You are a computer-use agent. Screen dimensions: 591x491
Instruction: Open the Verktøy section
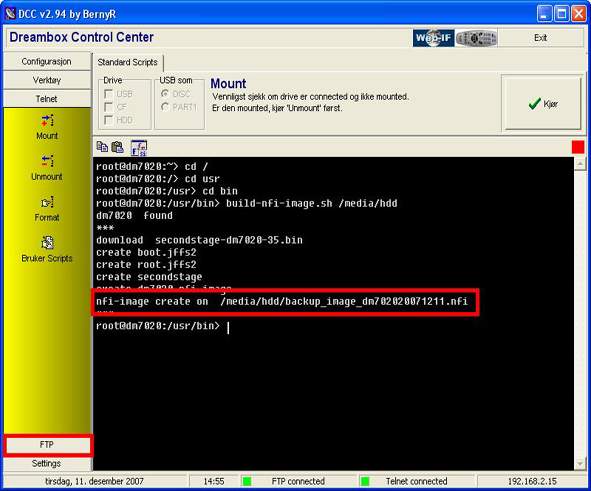[x=47, y=80]
